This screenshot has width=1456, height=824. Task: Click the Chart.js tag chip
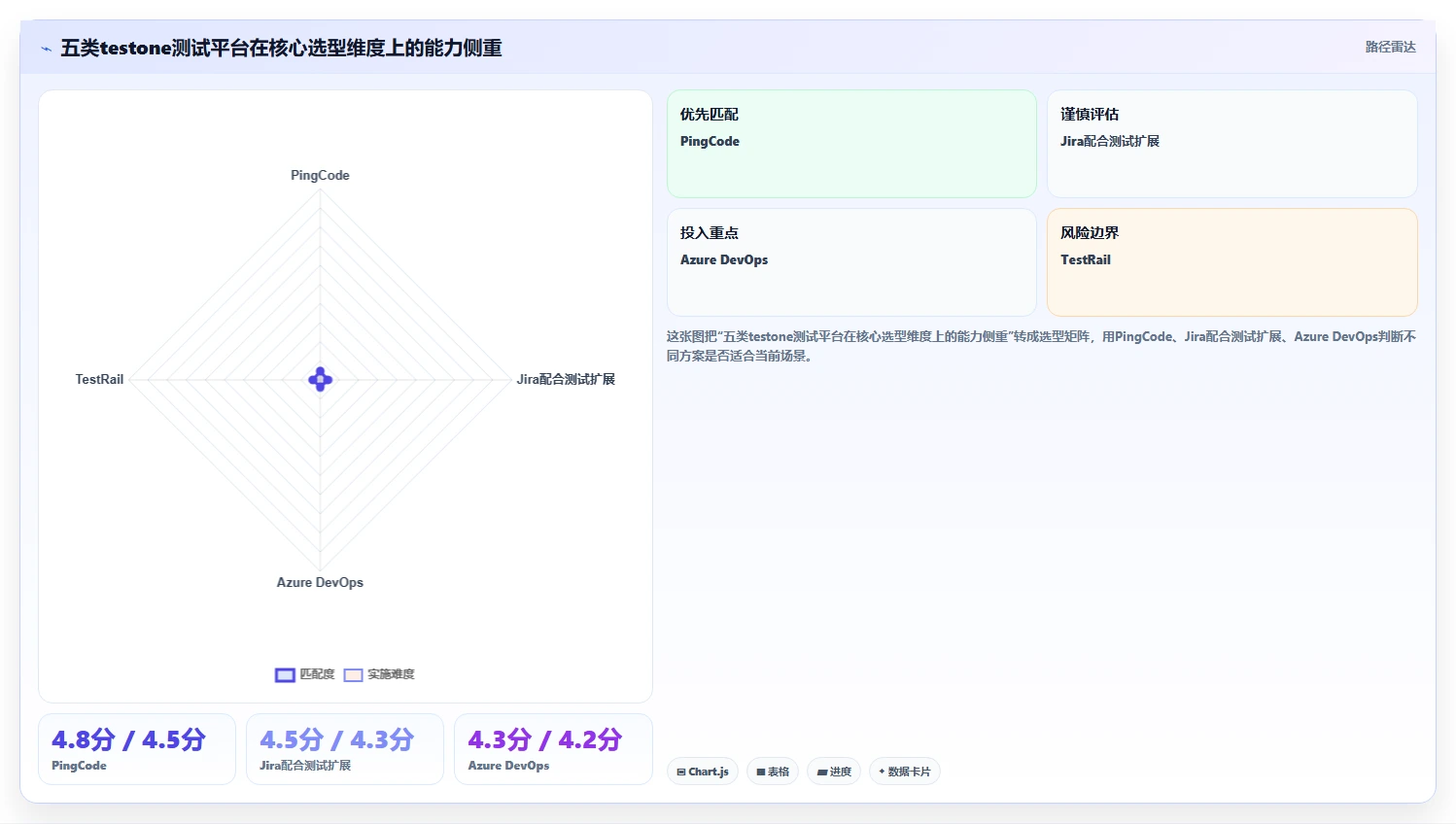coord(703,772)
